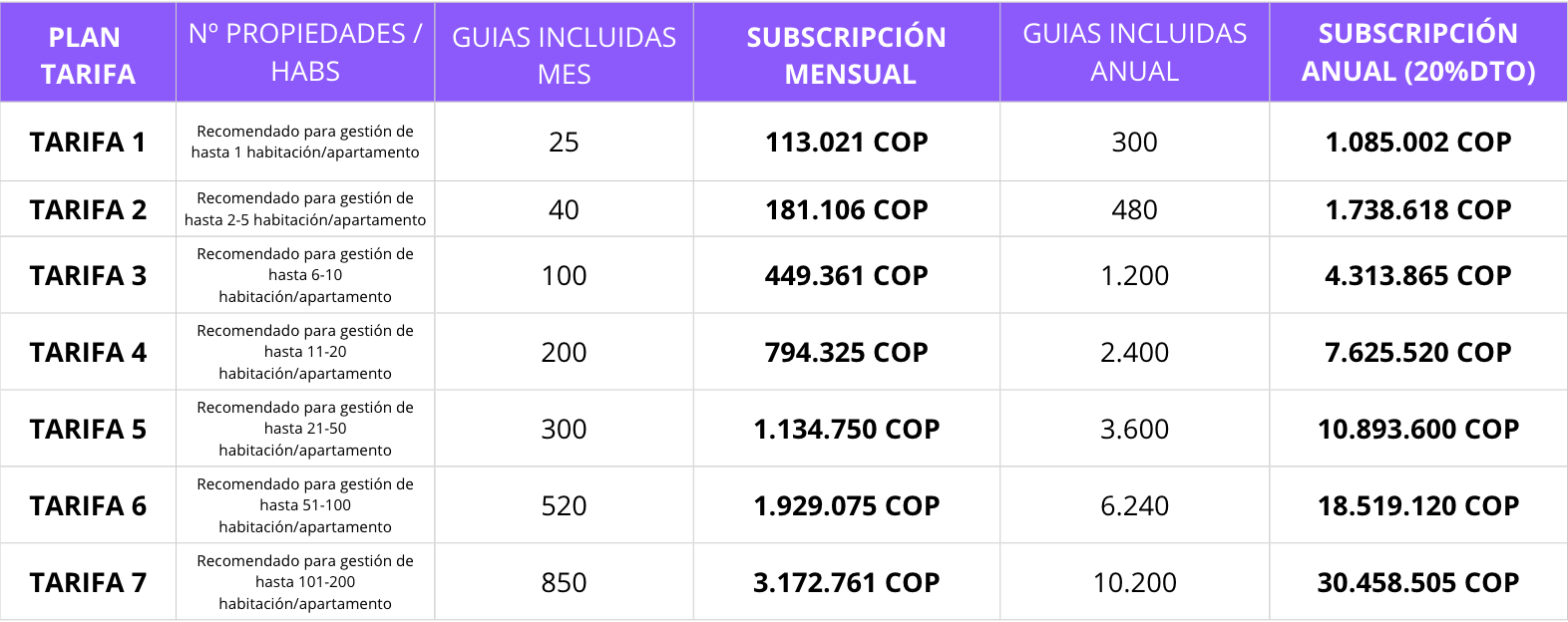1568x622 pixels.
Task: Select the SUBSCRIPCIÓN ANUAL (20%DTO) header
Action: pos(1417,53)
